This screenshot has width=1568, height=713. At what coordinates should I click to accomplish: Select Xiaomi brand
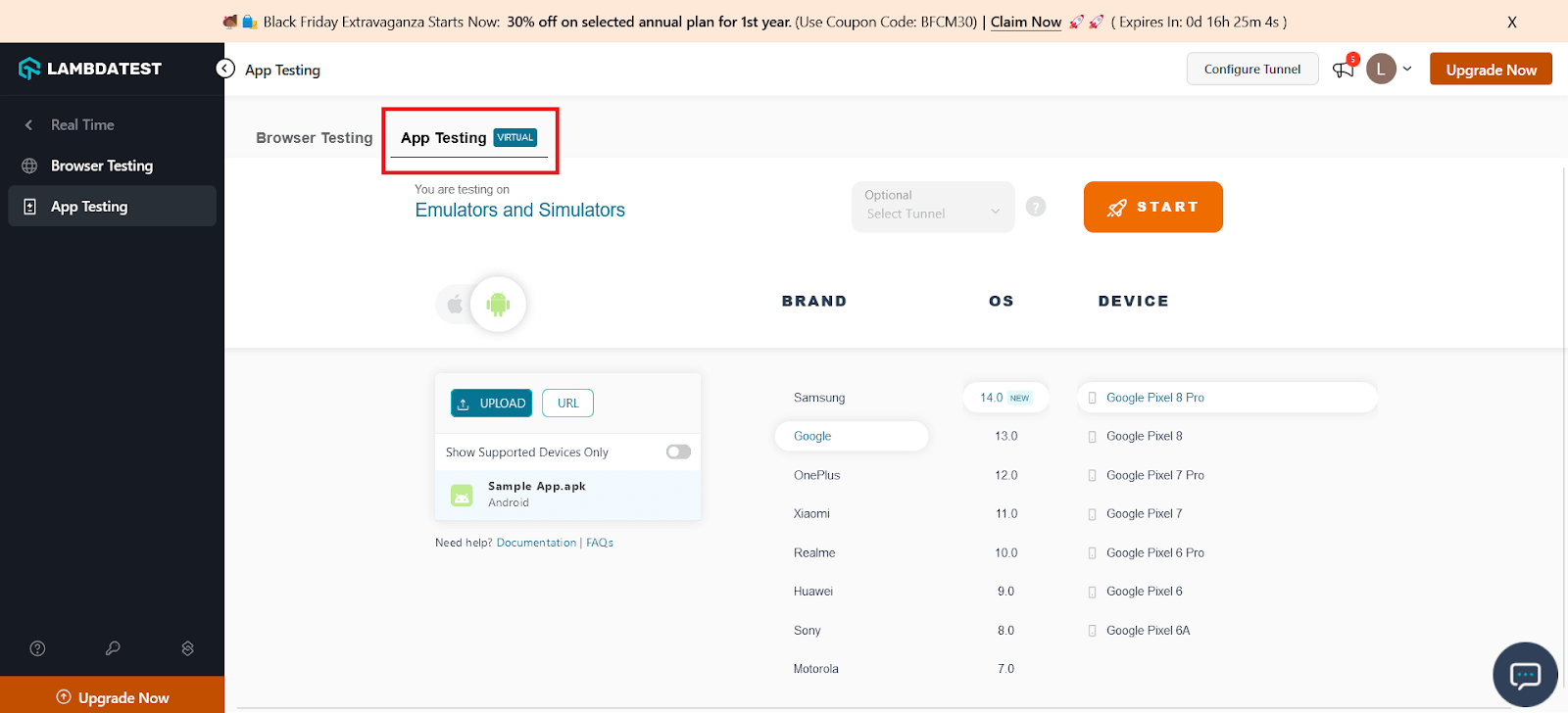point(811,513)
